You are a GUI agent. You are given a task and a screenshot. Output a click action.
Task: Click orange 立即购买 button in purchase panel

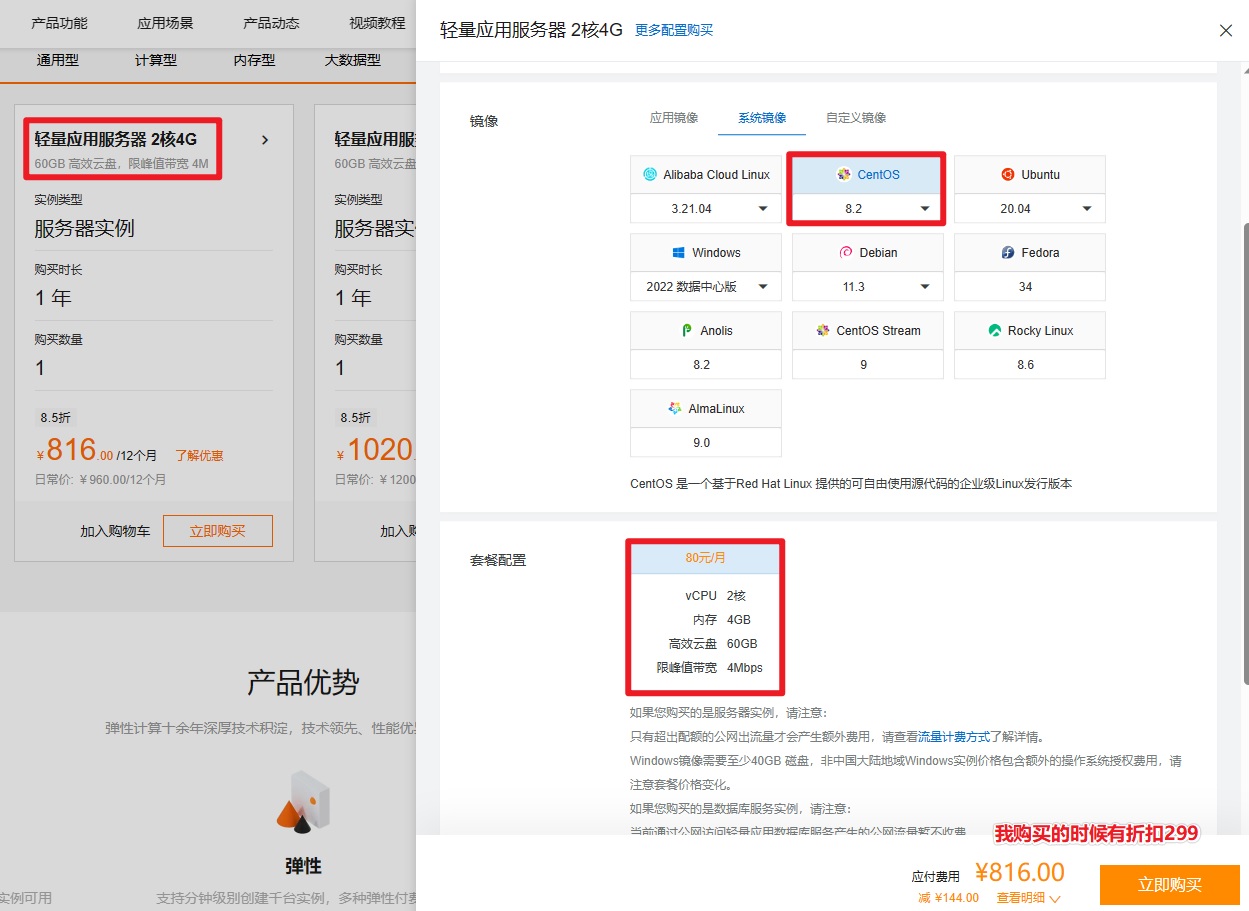(1170, 885)
